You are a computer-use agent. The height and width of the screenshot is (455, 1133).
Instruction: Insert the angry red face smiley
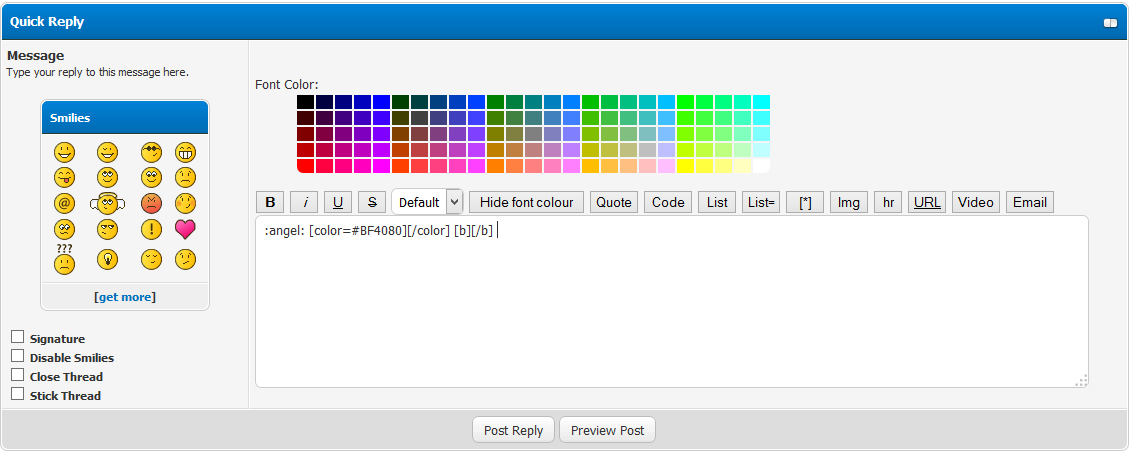pos(151,204)
